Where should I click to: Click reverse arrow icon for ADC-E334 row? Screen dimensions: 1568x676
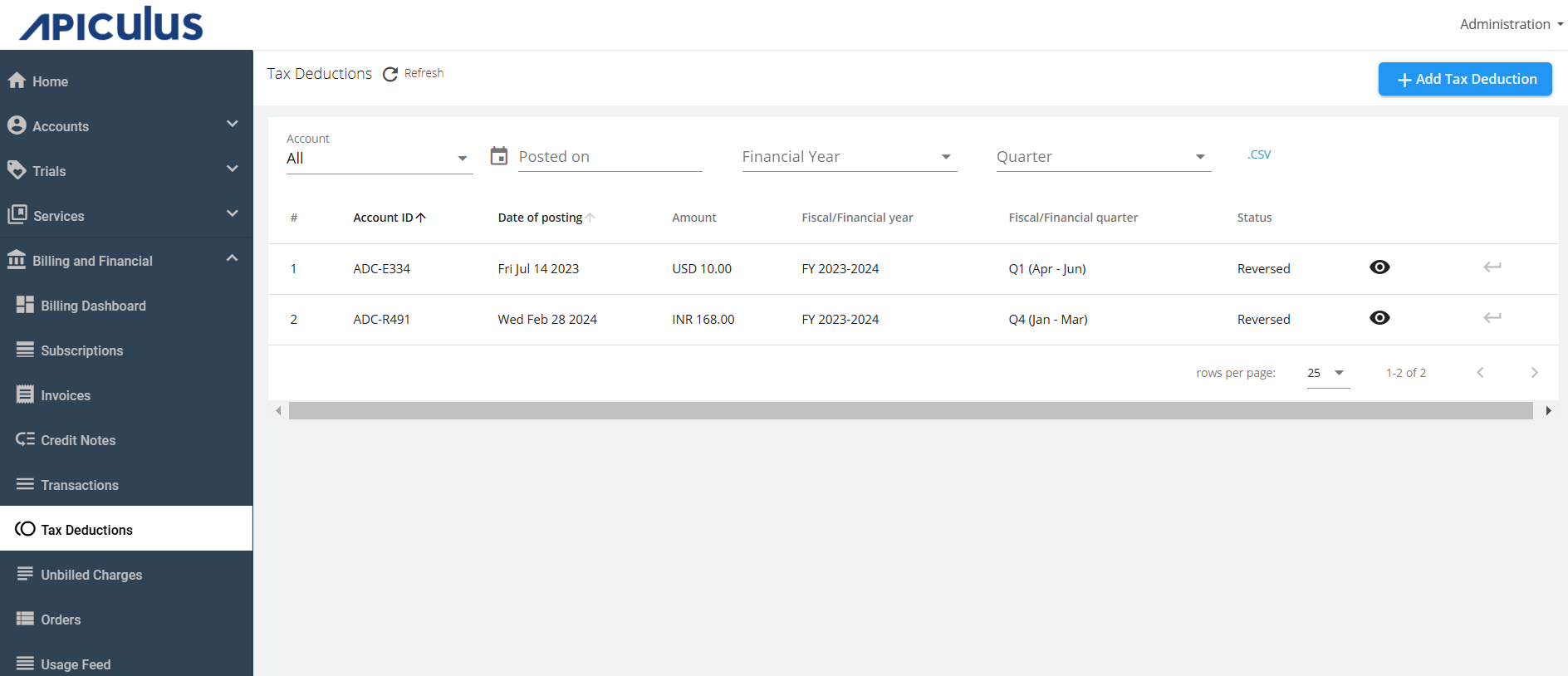click(x=1492, y=267)
